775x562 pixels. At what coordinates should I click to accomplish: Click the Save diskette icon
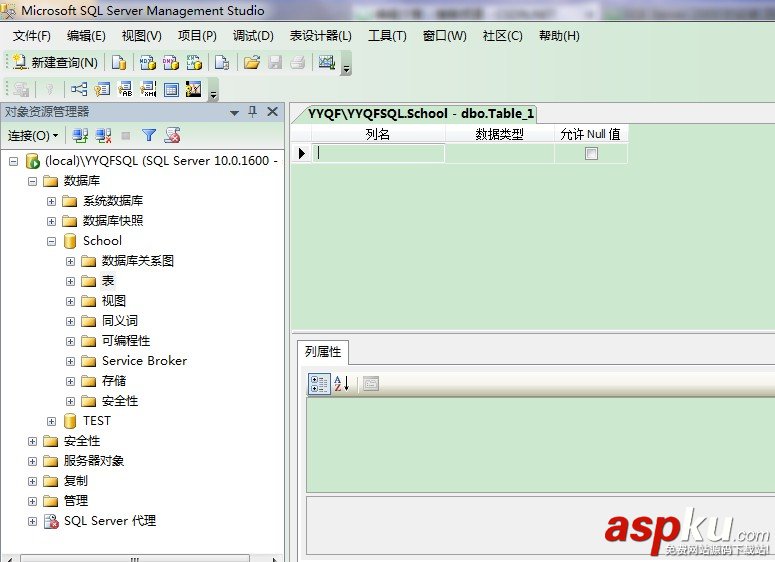coord(275,62)
